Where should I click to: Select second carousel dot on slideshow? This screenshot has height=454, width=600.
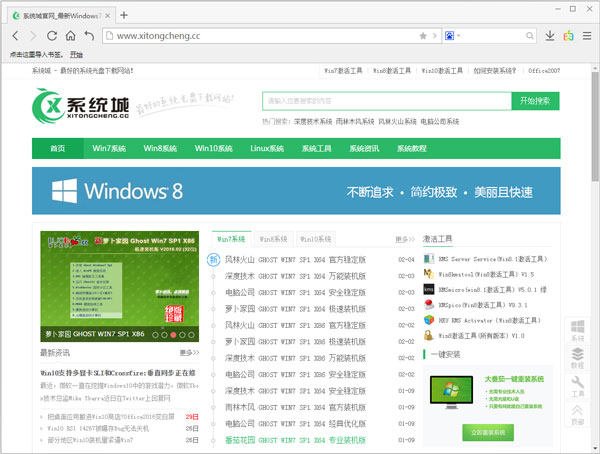coord(164,335)
